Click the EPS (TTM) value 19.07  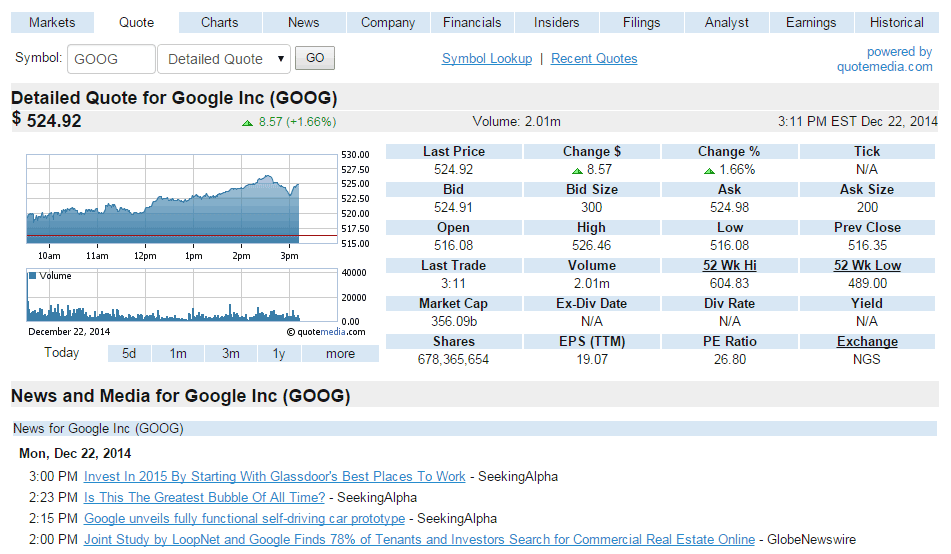[591, 360]
